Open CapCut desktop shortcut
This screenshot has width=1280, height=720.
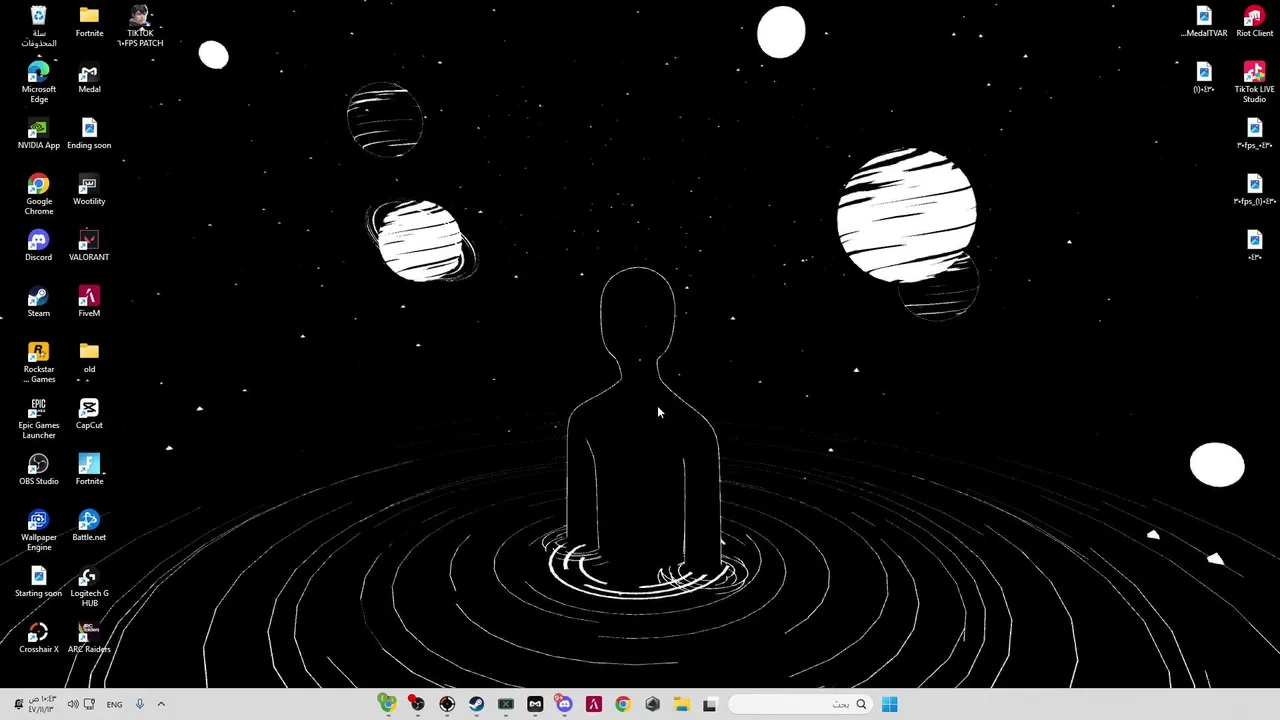[x=89, y=414]
